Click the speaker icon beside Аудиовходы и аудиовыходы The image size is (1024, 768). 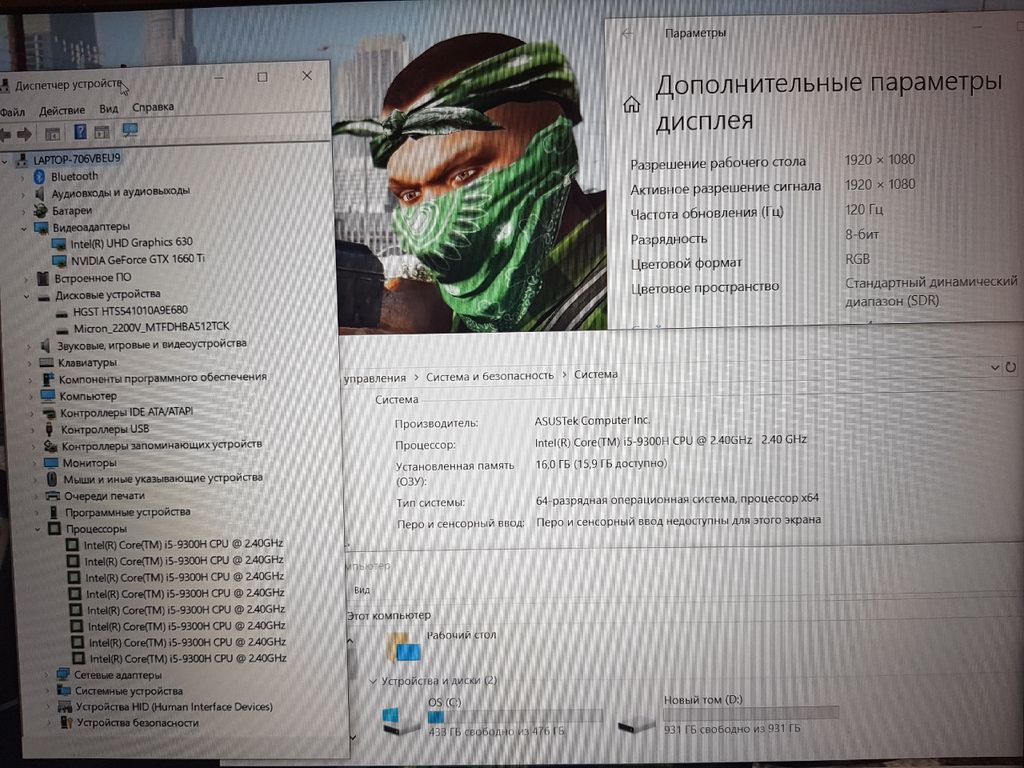[x=39, y=193]
